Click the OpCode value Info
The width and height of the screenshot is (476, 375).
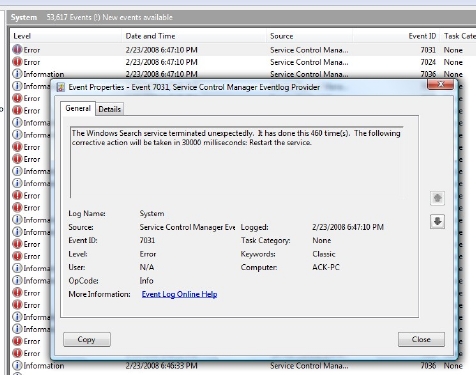[x=147, y=281]
